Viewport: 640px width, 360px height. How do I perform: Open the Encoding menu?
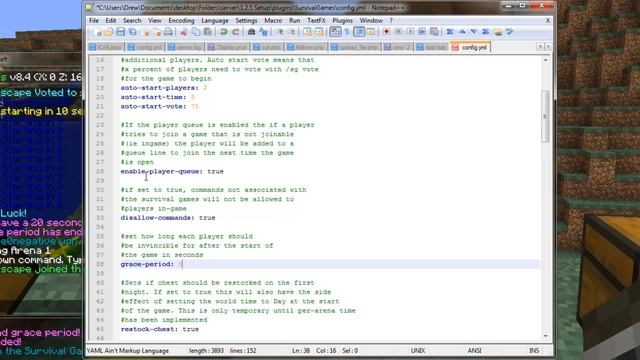point(181,20)
